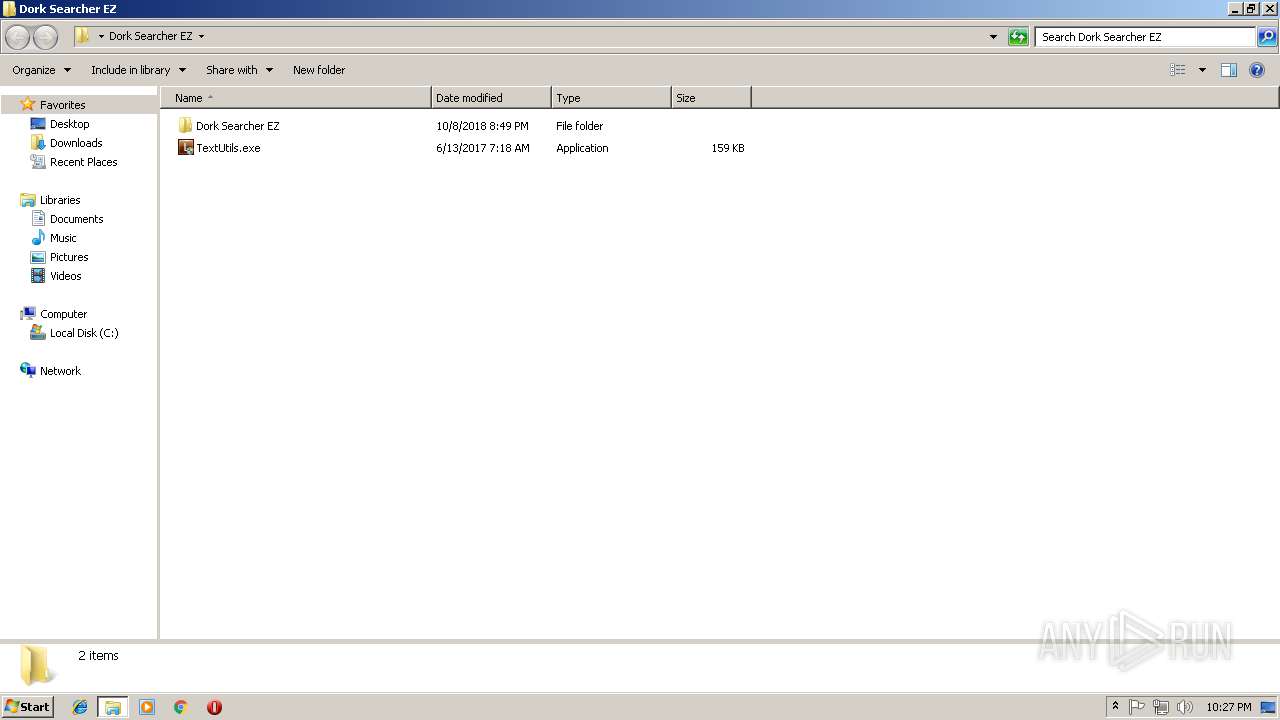Launch Windows Media Player from taskbar
Screen dimensions: 1280x720
coord(147,707)
